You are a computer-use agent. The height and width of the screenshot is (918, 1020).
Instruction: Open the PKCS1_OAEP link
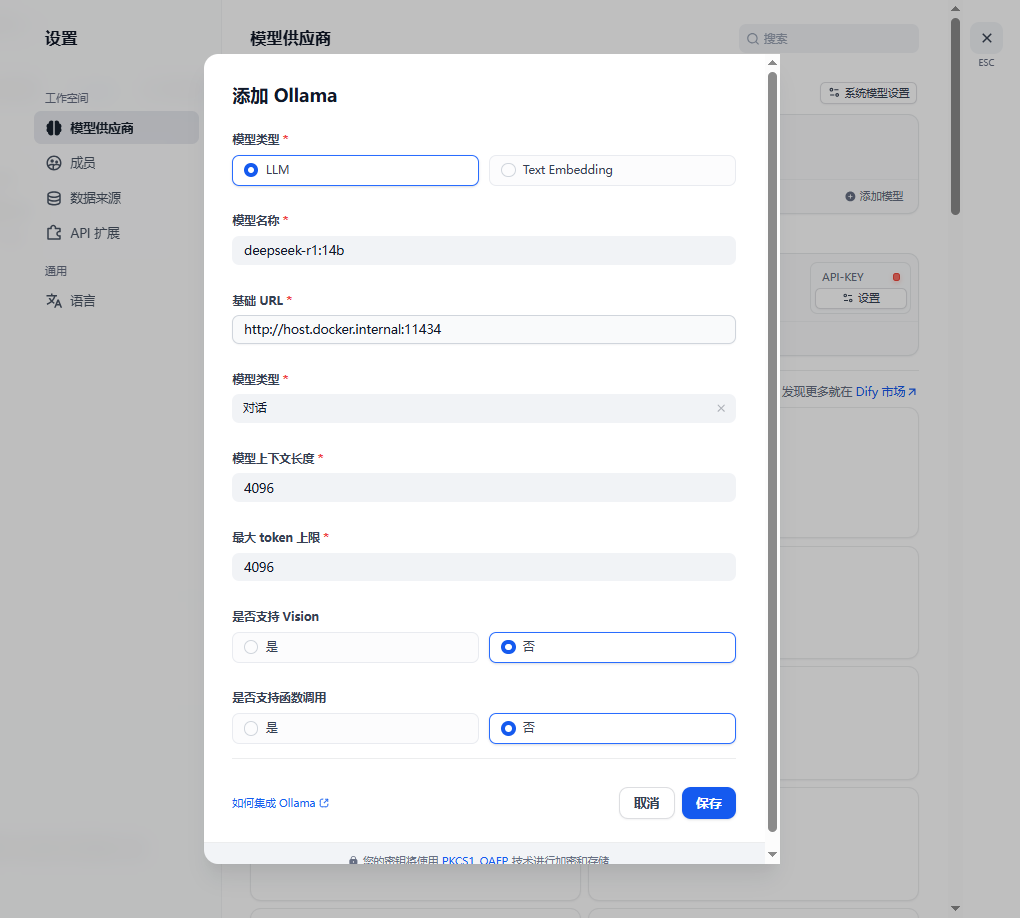475,860
